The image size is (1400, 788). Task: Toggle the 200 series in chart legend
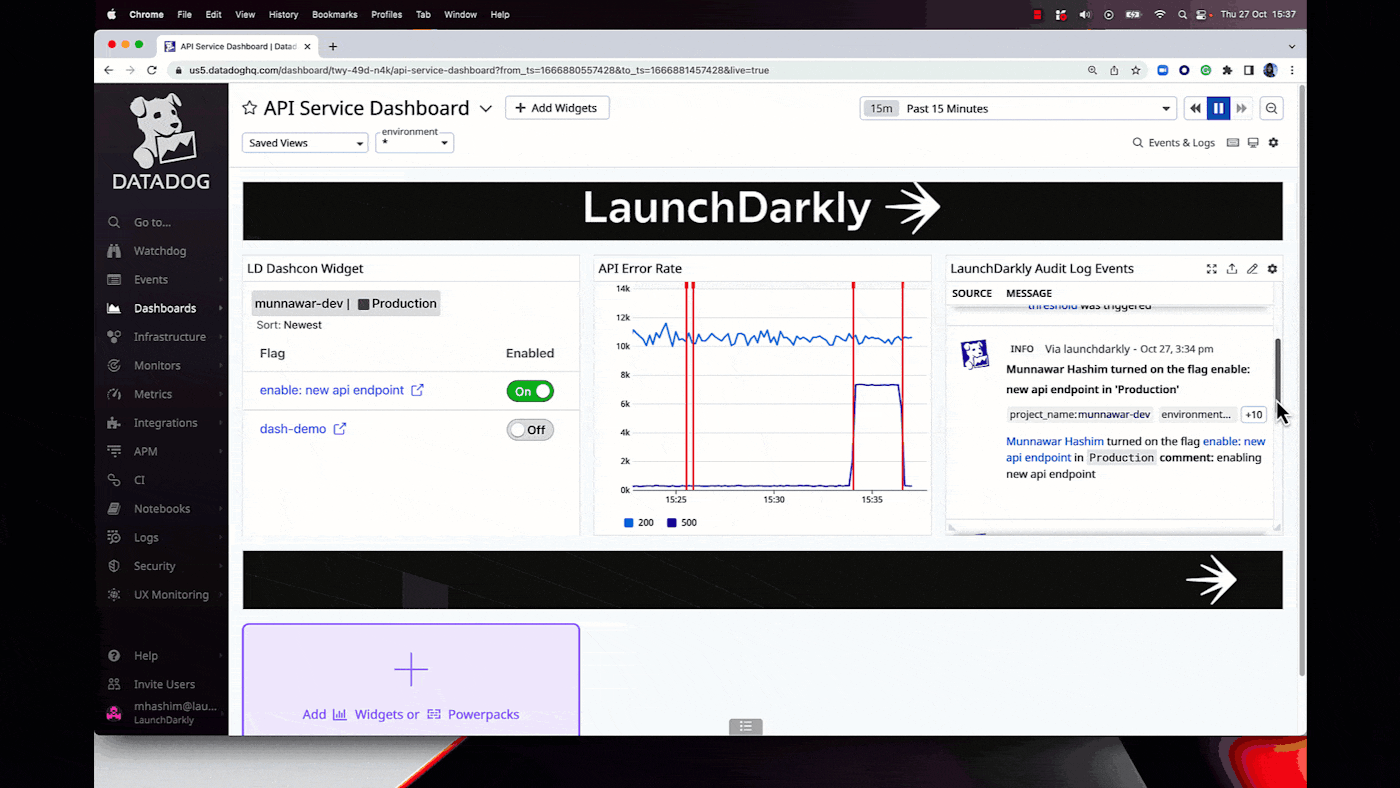pyautogui.click(x=639, y=523)
